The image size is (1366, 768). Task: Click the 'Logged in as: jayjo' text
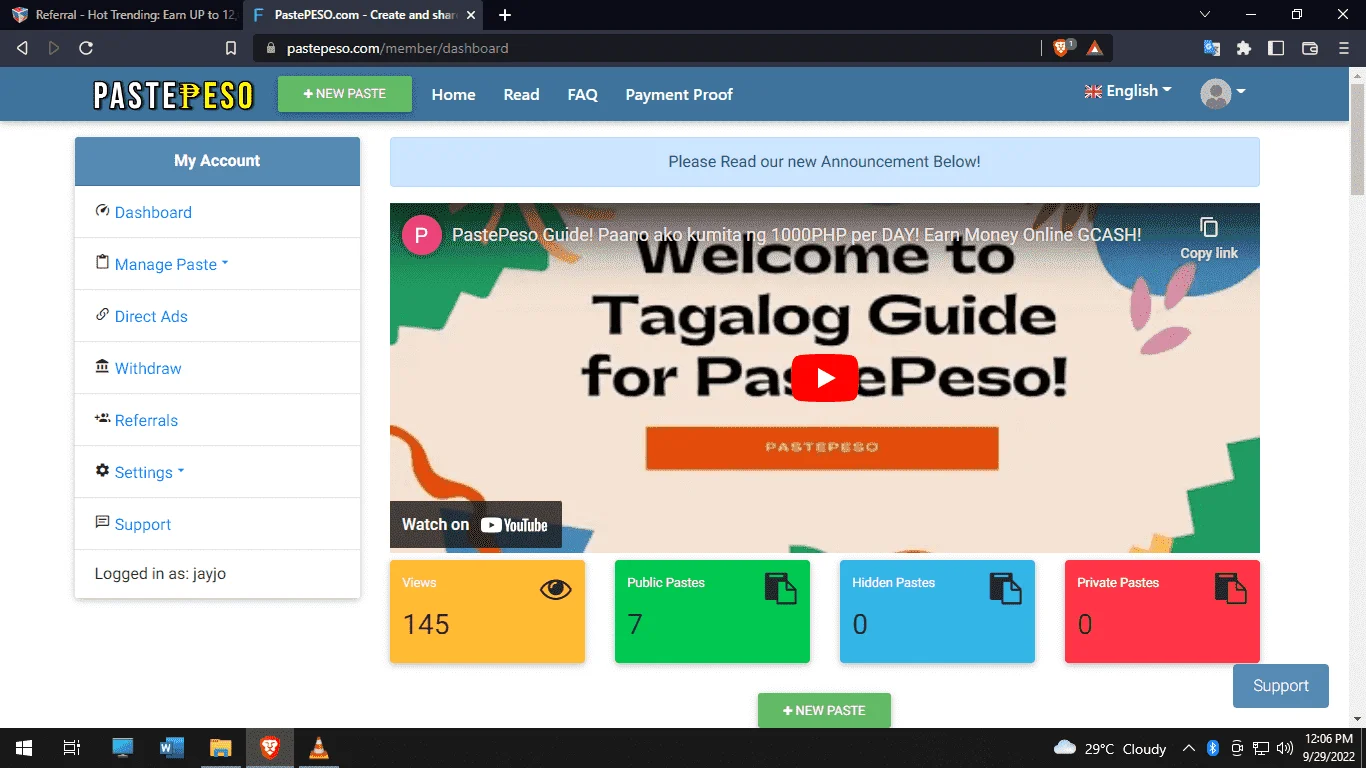point(160,574)
